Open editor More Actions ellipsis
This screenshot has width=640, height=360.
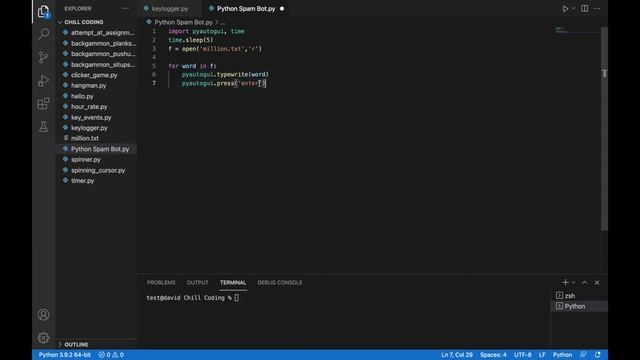coord(597,9)
